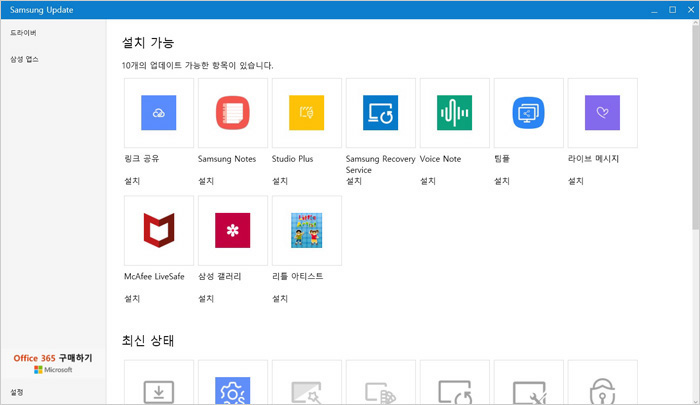Maximize the Samsung Update window
The width and height of the screenshot is (700, 405).
pos(672,9)
